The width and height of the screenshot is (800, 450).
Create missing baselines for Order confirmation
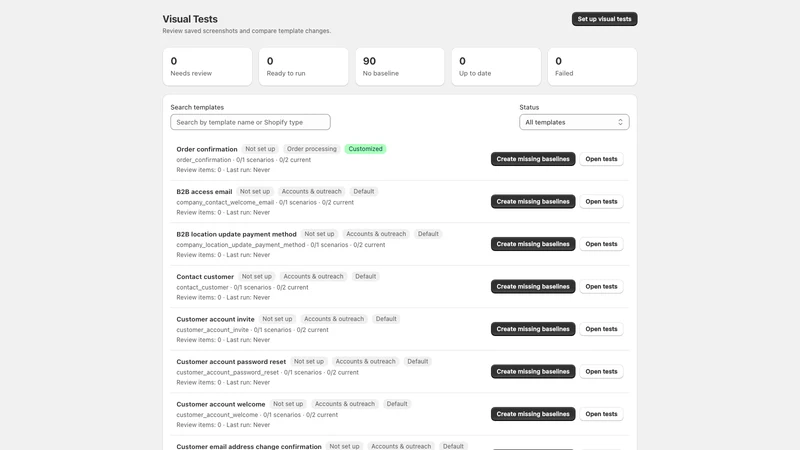(533, 159)
